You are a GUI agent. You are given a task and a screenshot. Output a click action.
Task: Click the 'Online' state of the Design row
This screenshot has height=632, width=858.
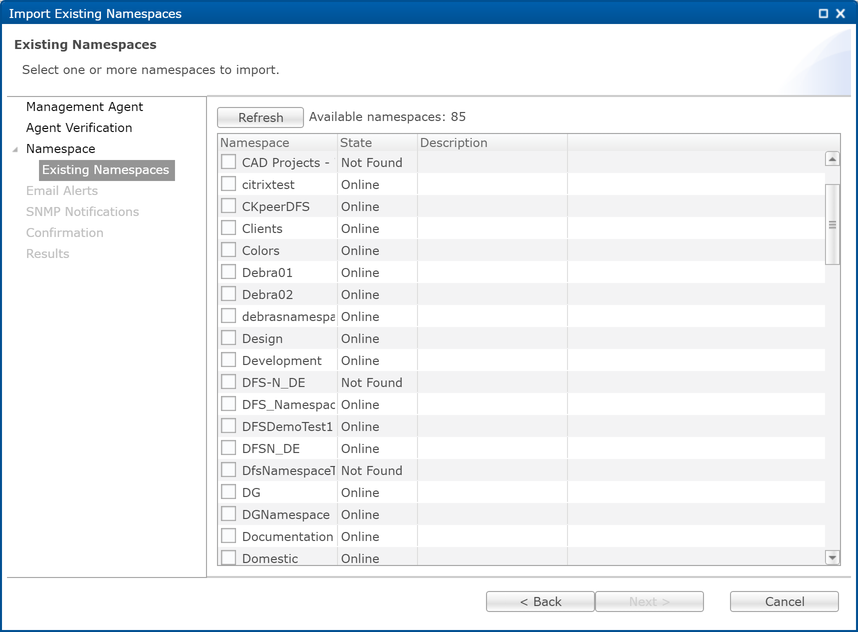click(360, 339)
